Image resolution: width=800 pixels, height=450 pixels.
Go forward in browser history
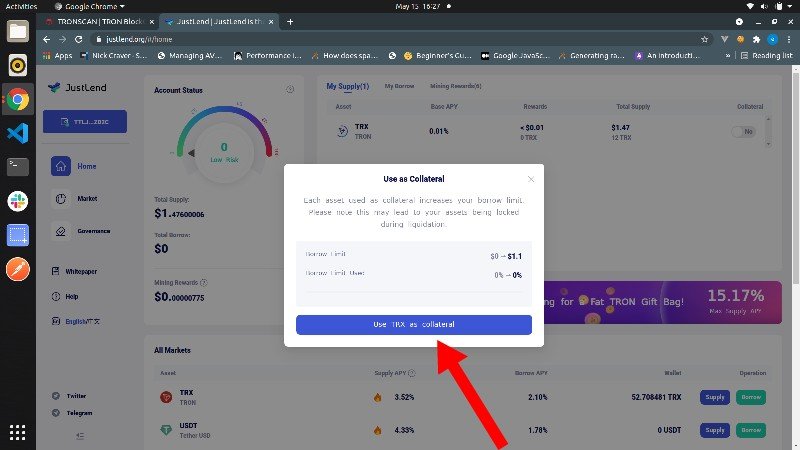click(62, 39)
